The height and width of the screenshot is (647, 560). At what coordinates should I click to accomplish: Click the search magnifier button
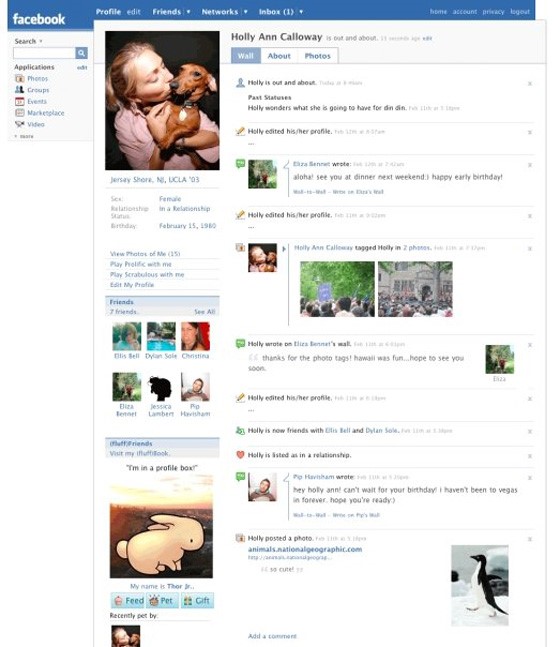pos(81,53)
